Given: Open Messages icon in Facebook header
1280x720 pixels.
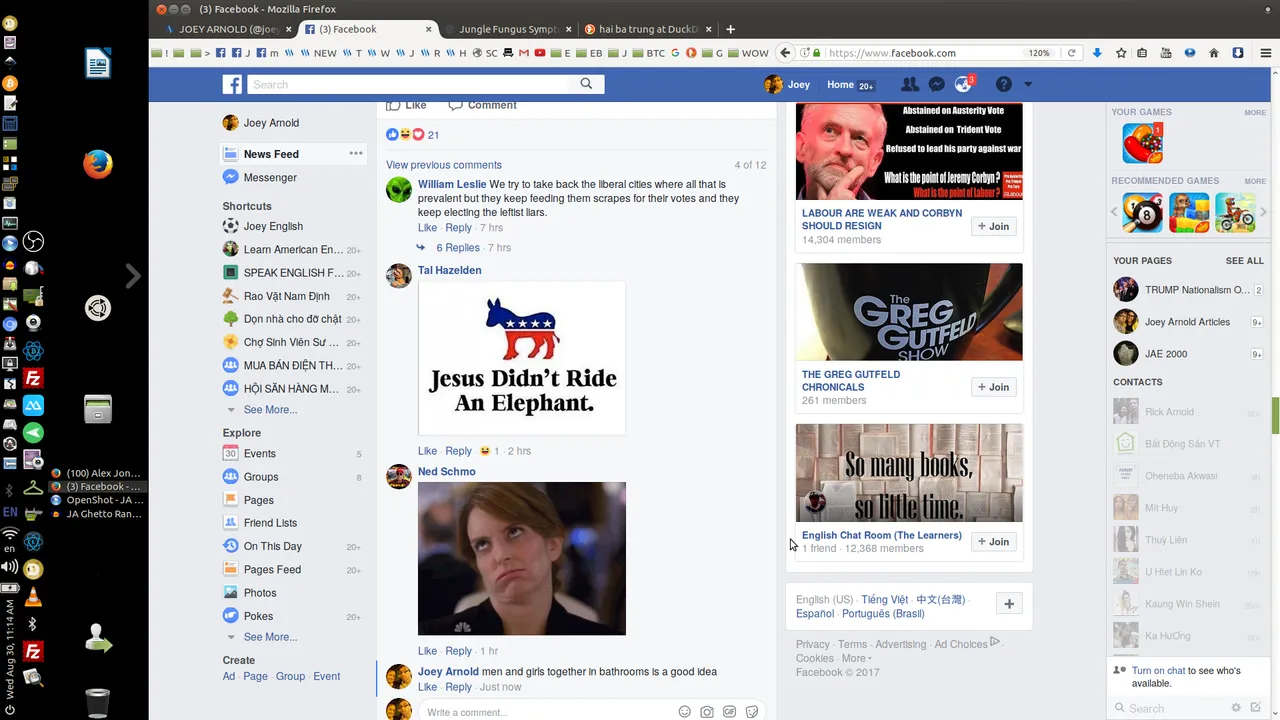Looking at the screenshot, I should tap(937, 85).
